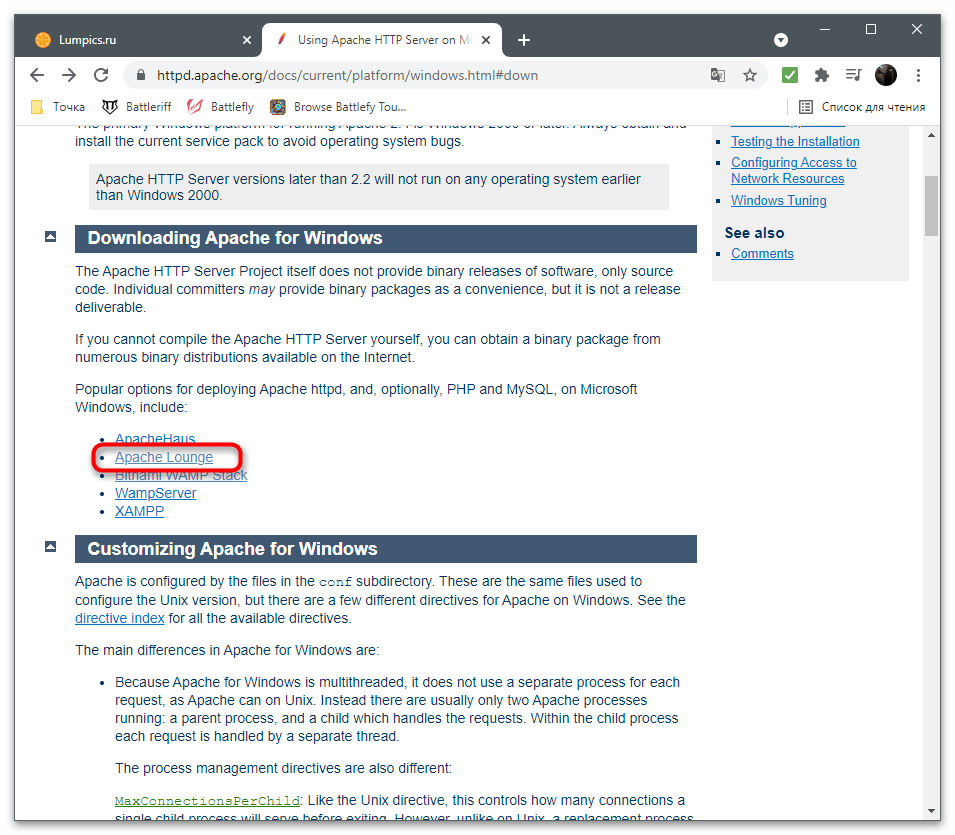Minimize the Chrome window
Screen dimensions: 955x835
coord(825,29)
